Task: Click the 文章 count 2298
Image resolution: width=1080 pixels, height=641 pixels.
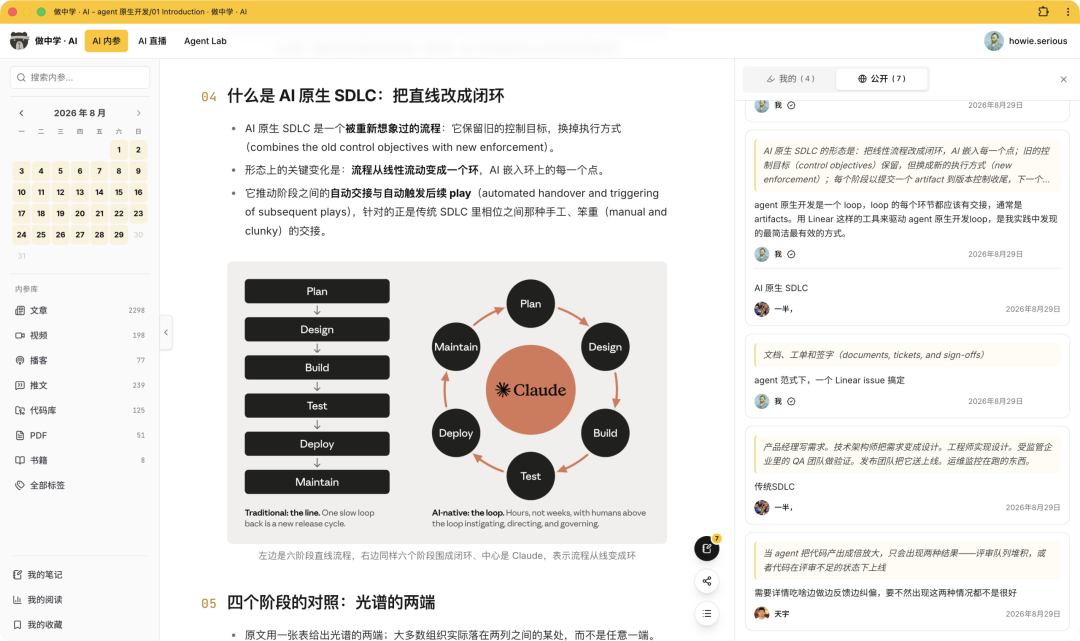Action: (x=136, y=311)
